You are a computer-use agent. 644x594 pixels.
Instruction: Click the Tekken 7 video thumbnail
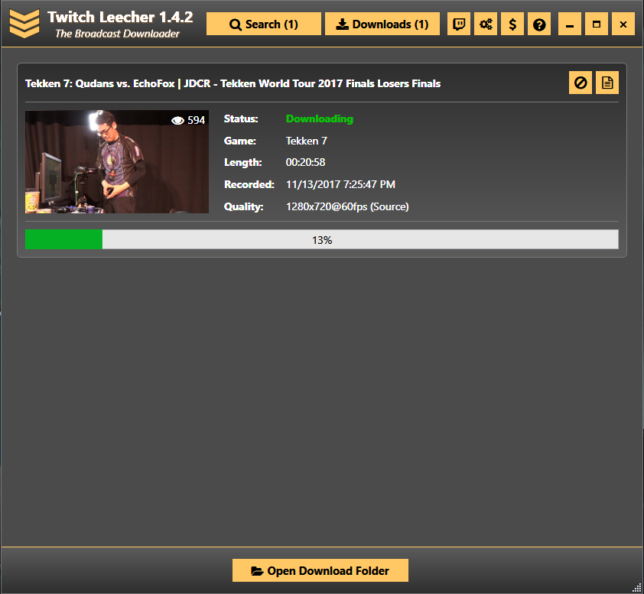pyautogui.click(x=117, y=161)
